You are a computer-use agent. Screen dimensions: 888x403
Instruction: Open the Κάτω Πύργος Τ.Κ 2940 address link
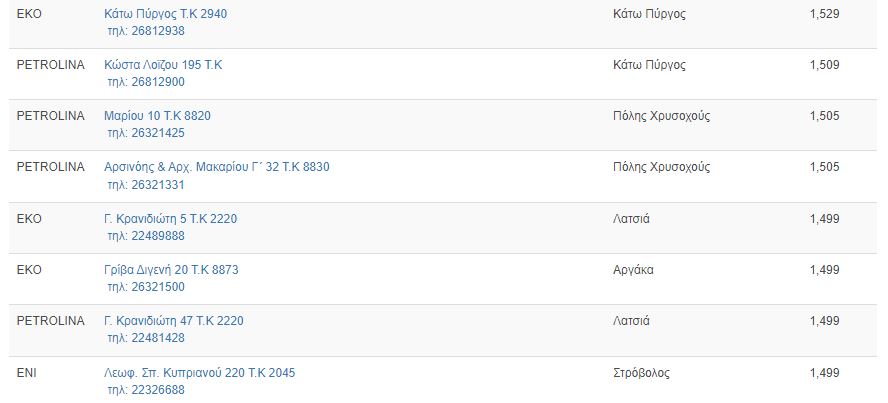pyautogui.click(x=165, y=14)
